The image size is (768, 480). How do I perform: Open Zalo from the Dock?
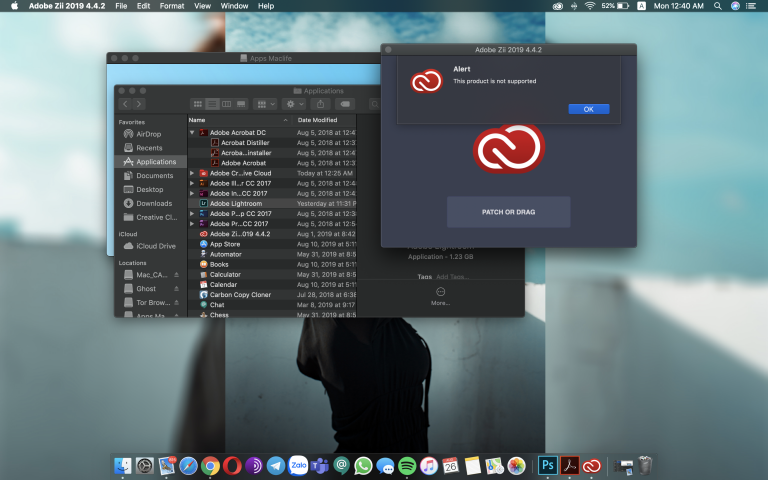298,466
